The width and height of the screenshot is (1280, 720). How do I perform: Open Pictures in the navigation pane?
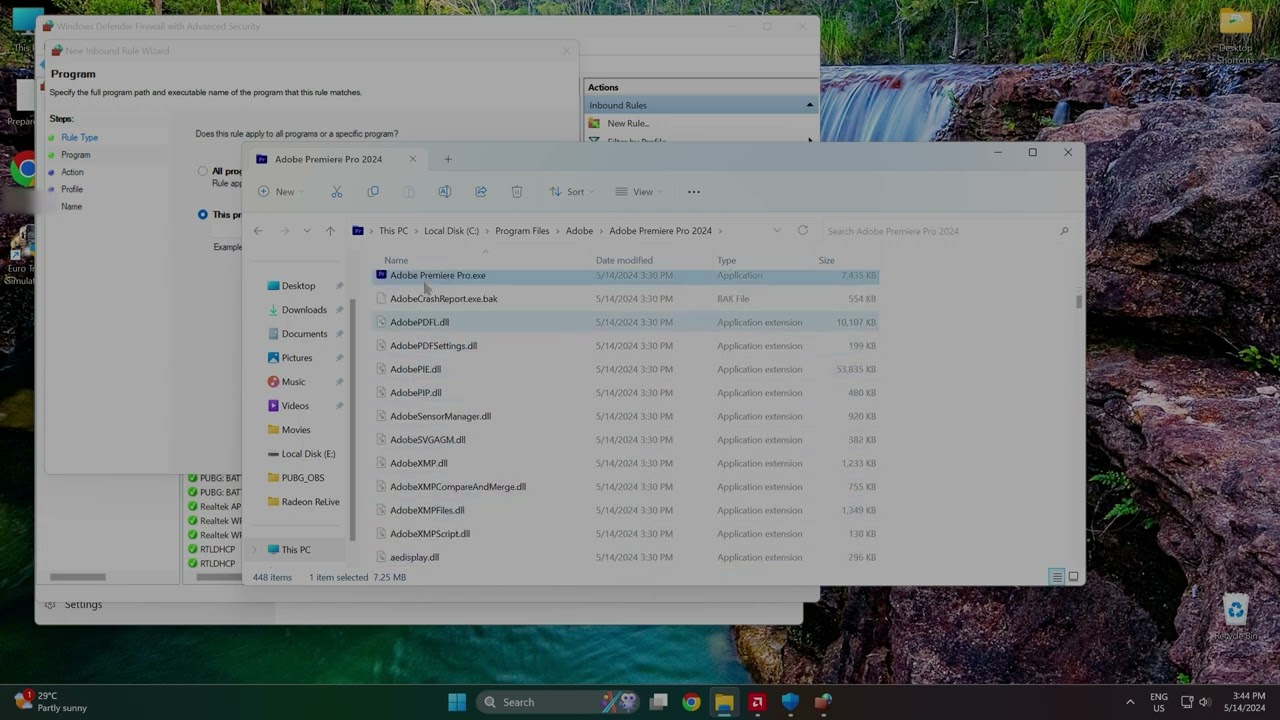[297, 358]
